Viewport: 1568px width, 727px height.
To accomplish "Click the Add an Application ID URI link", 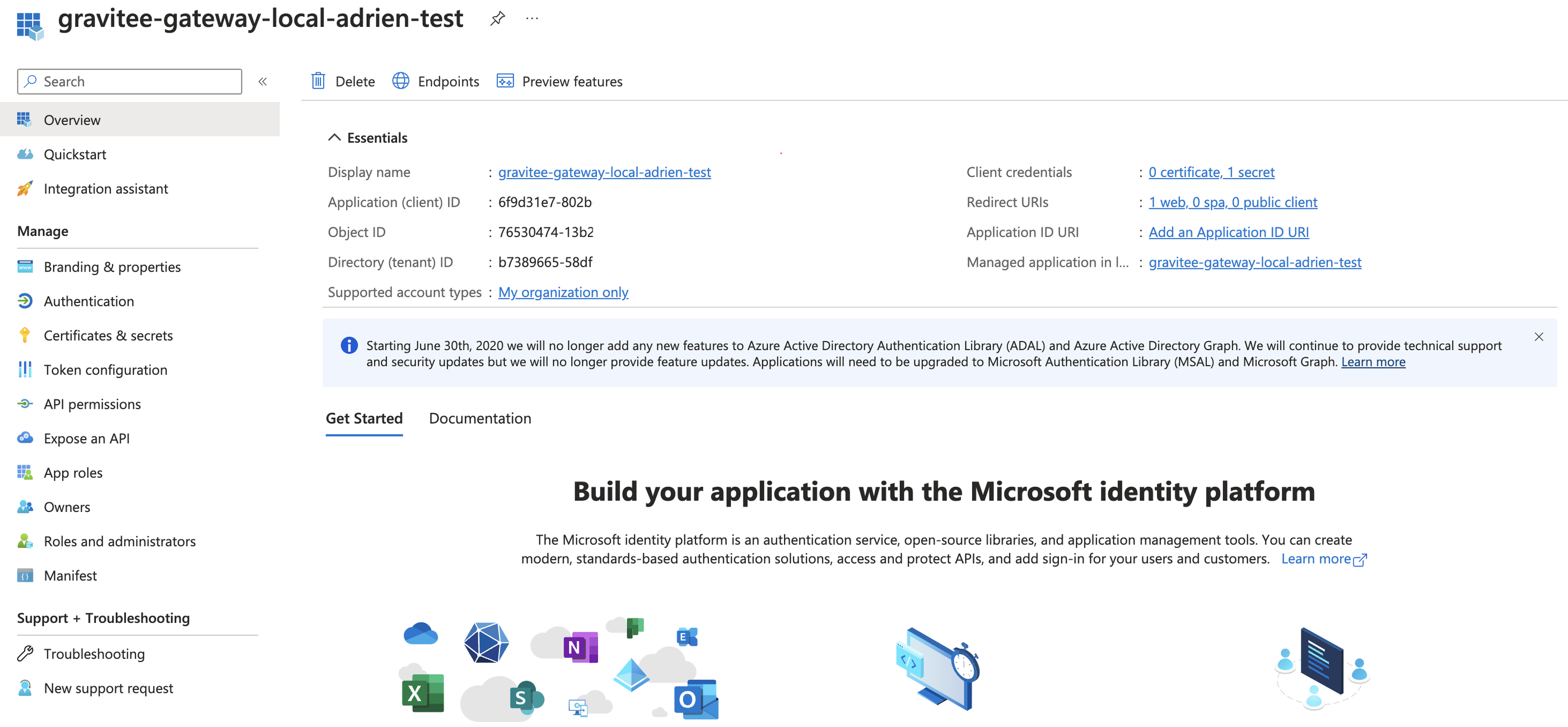I will (x=1228, y=232).
